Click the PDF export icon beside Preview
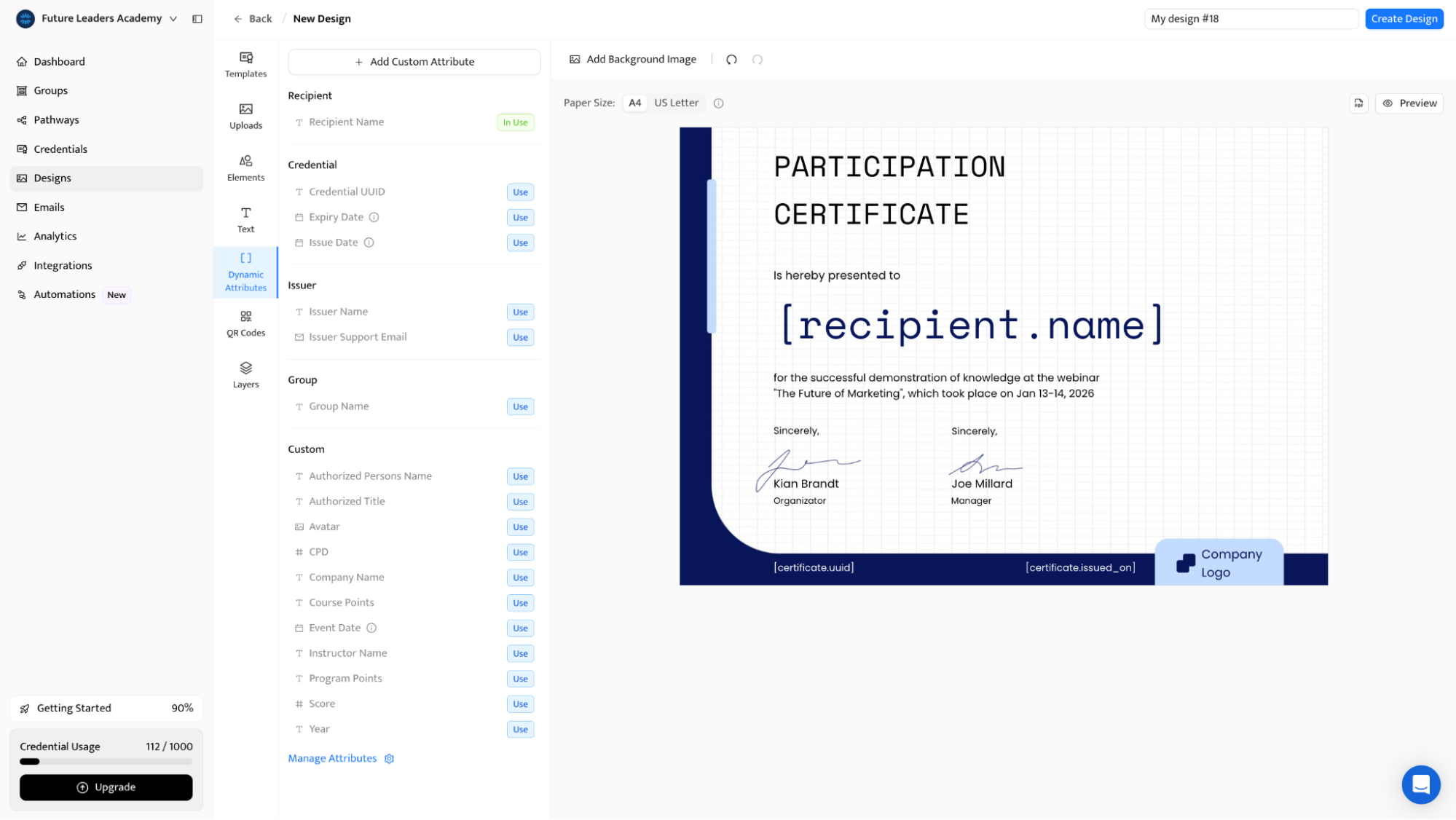 [1358, 103]
